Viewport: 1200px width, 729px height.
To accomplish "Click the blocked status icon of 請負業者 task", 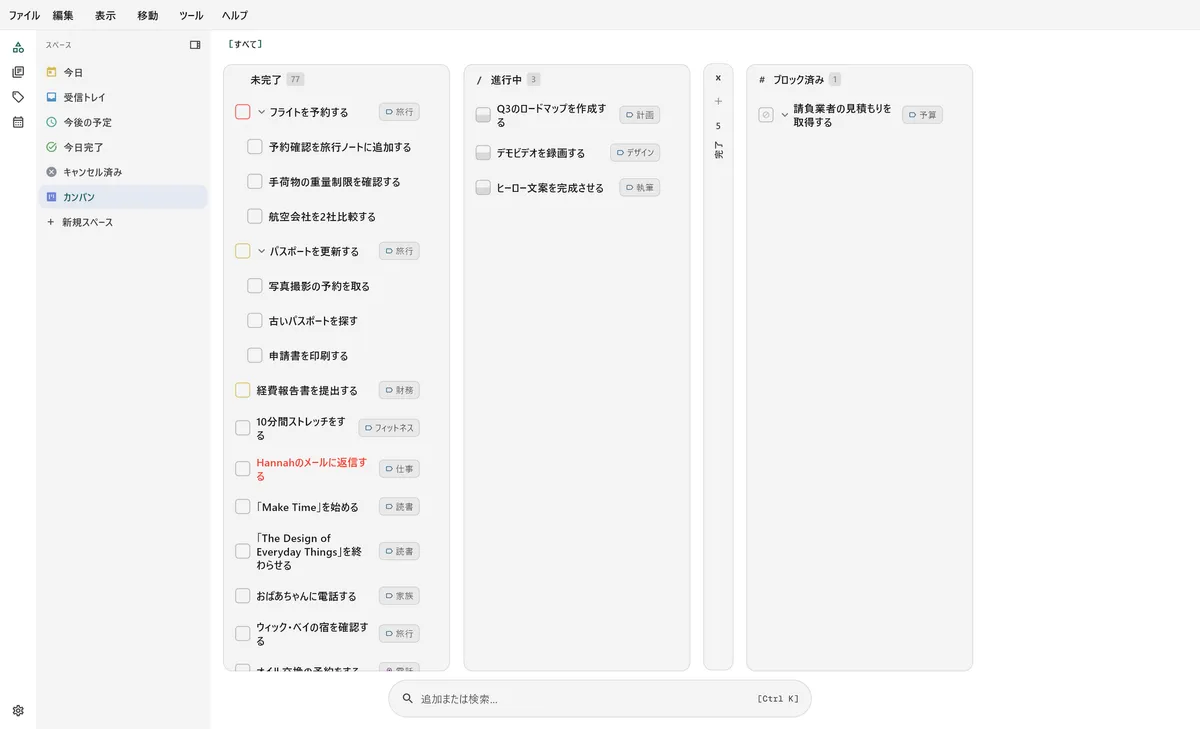I will pos(766,115).
